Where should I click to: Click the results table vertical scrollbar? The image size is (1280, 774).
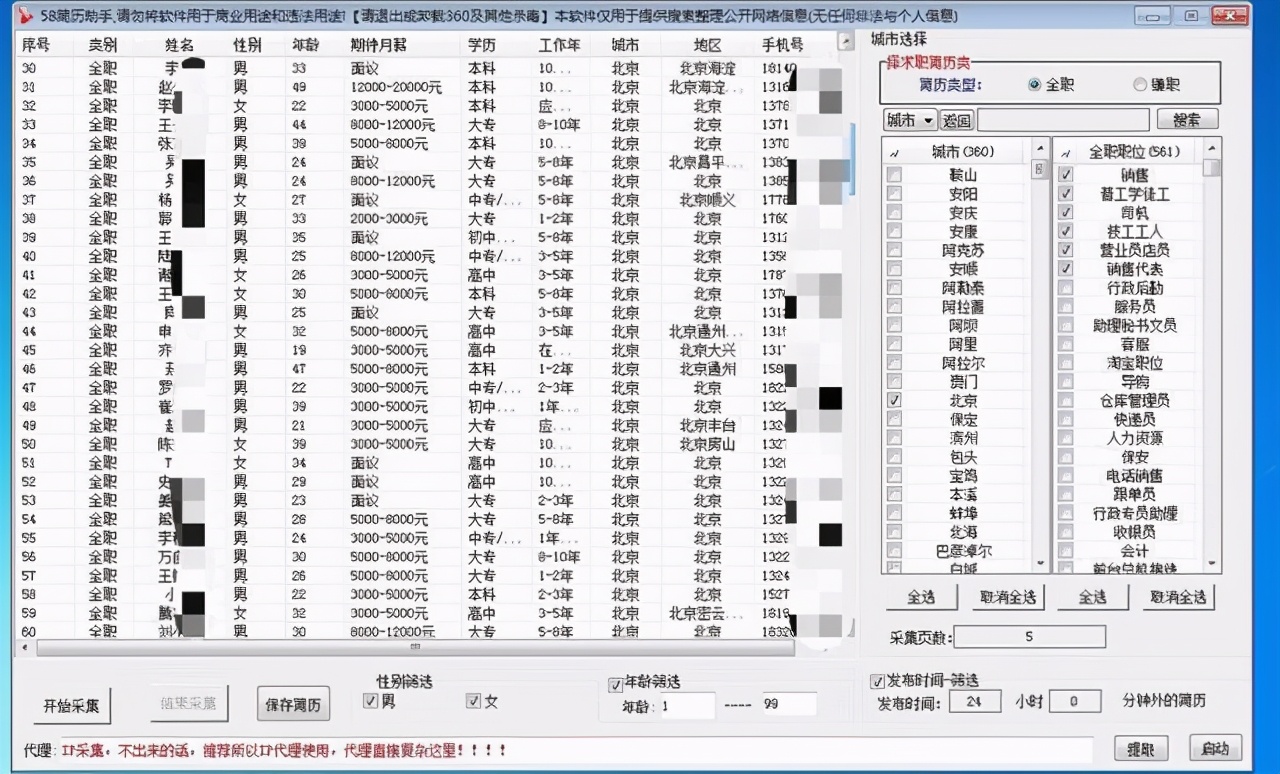click(x=851, y=160)
